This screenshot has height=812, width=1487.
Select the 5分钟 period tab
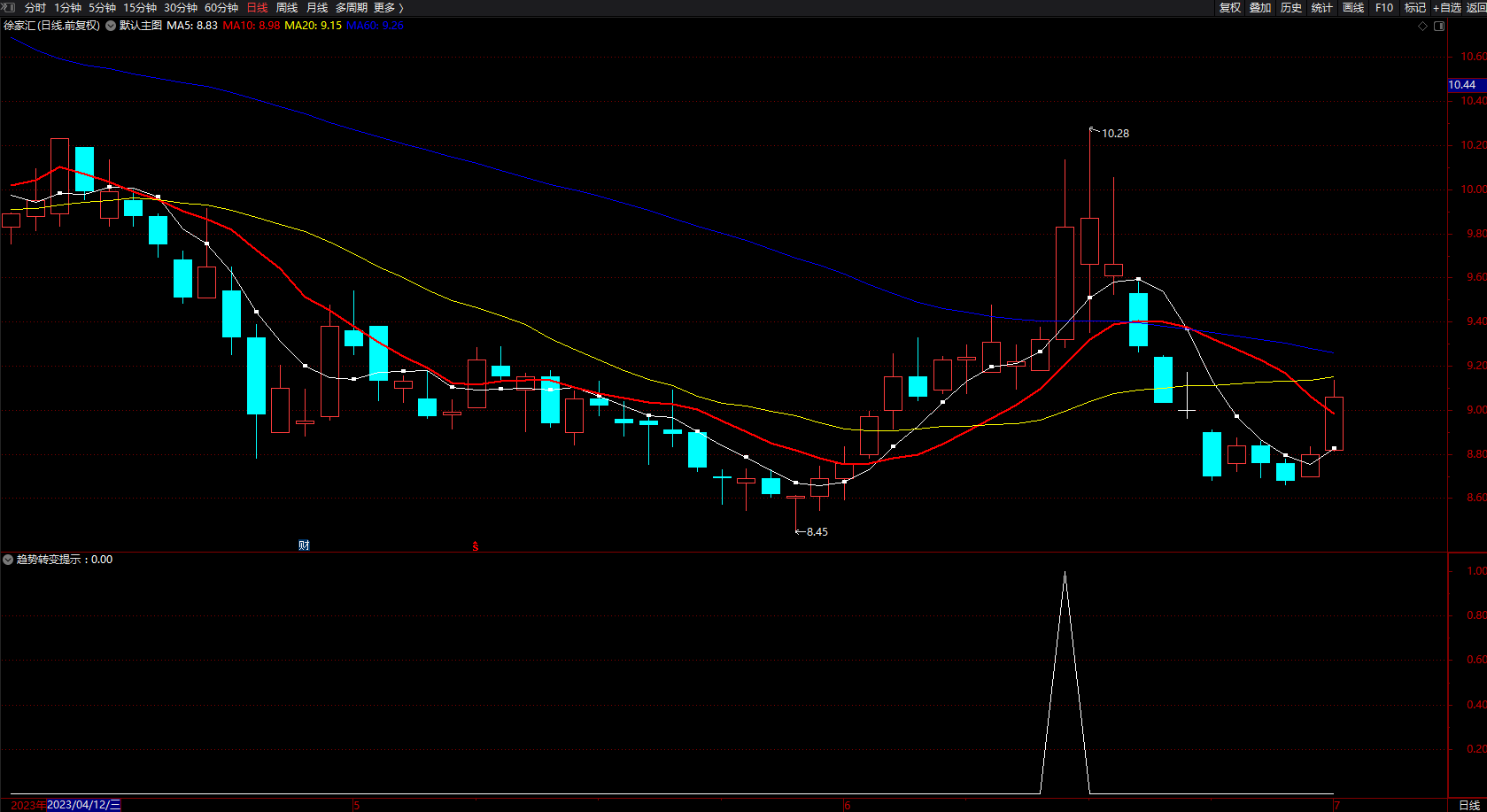click(102, 7)
